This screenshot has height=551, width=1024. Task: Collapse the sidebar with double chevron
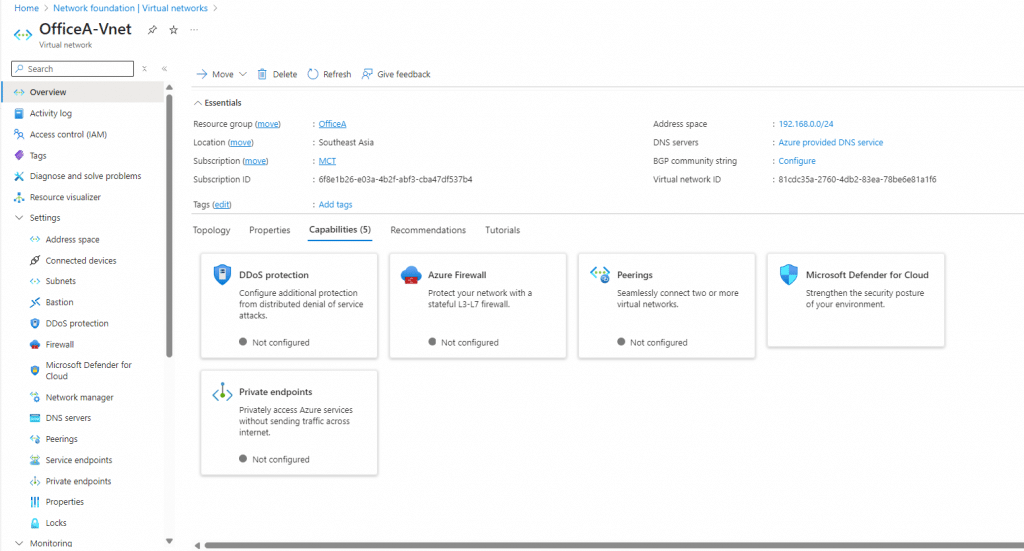(x=164, y=69)
